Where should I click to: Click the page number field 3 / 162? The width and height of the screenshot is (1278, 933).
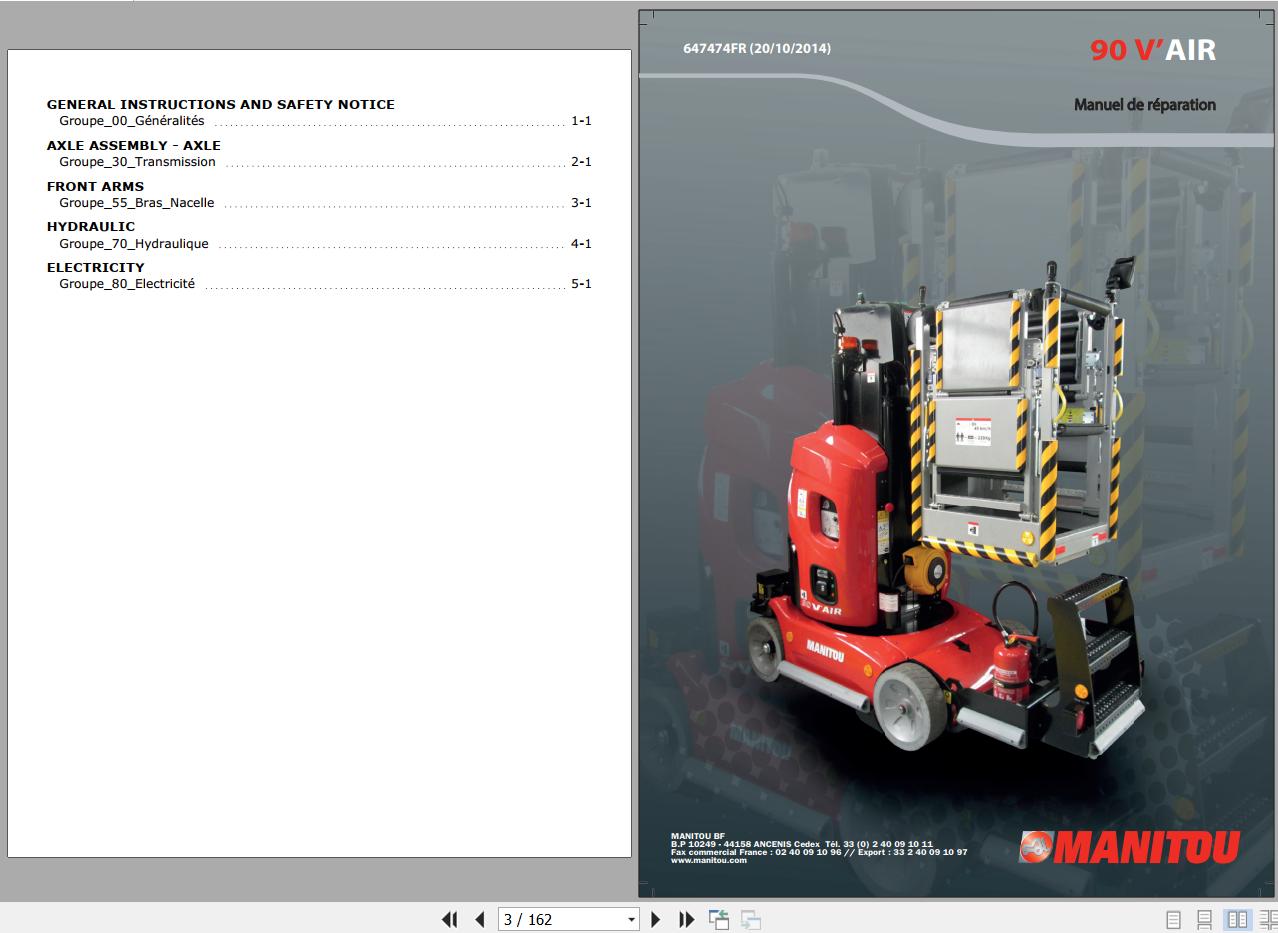[561, 919]
